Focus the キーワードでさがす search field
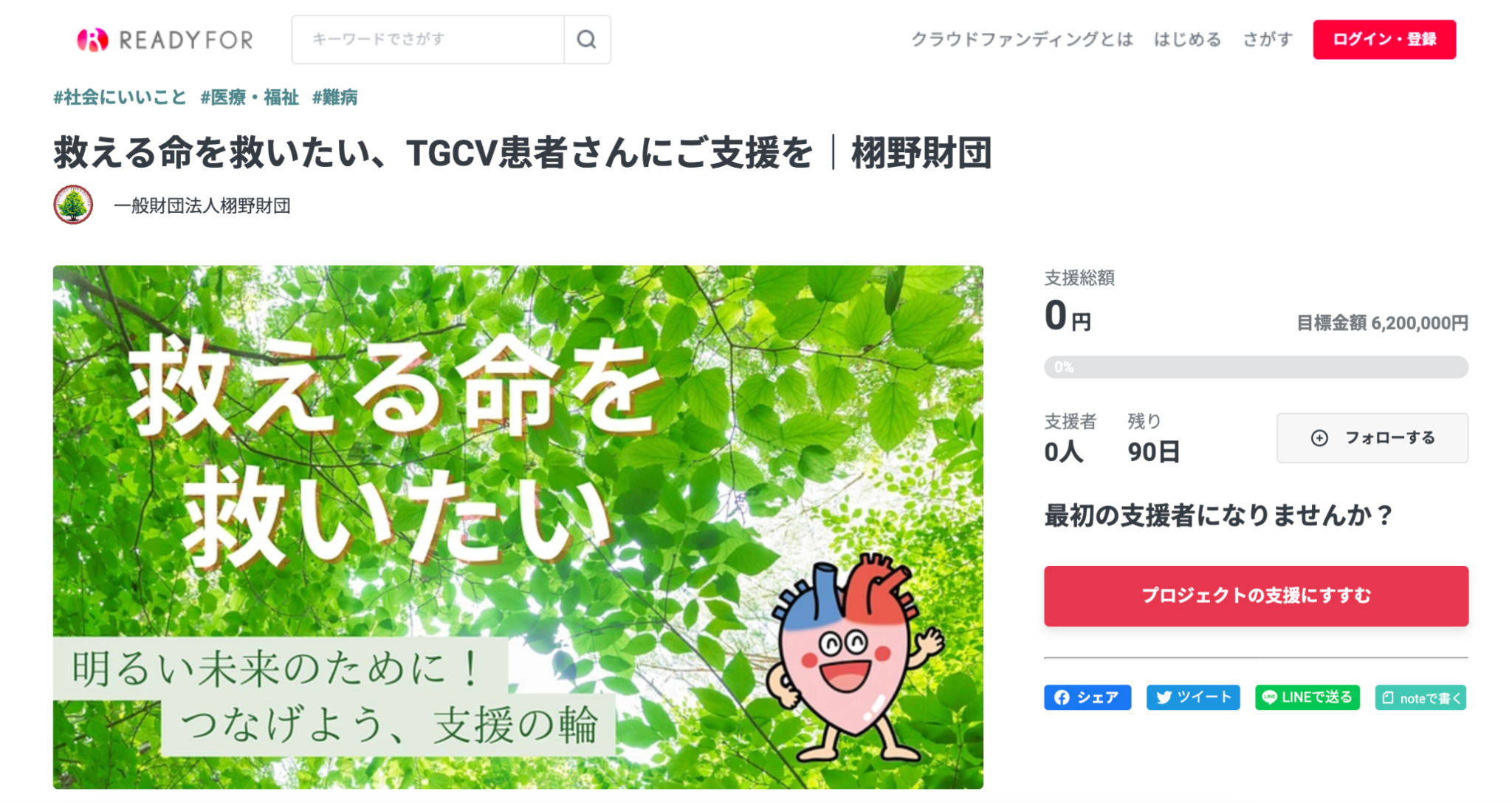The image size is (1512, 803). [428, 39]
